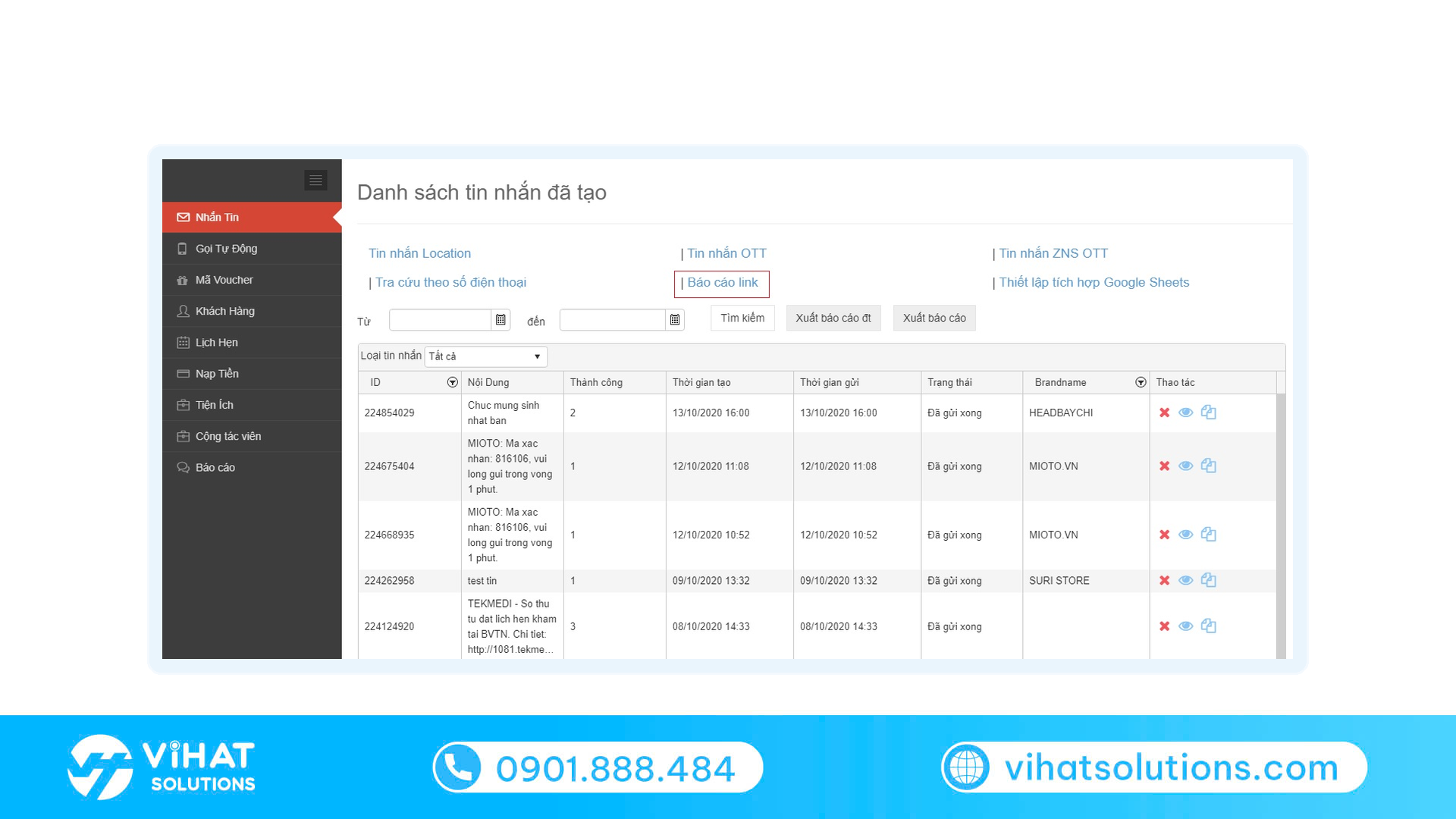View details of message 224668935 eye icon

pos(1186,535)
